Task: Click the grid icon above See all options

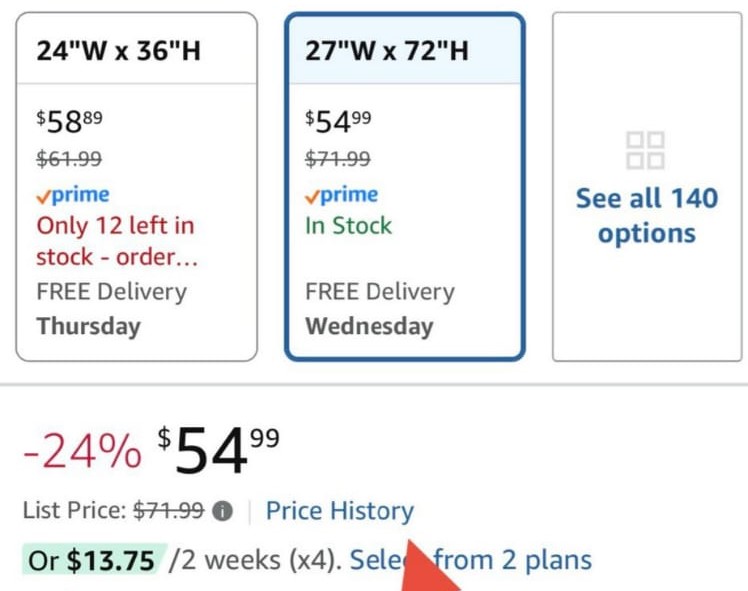Action: pos(645,150)
